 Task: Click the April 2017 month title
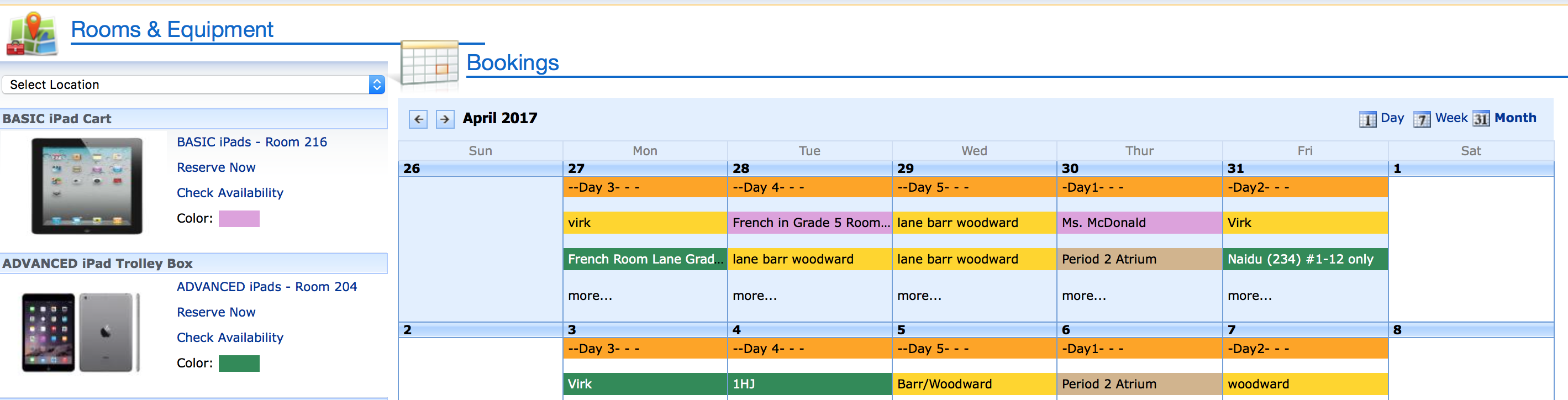coord(500,118)
